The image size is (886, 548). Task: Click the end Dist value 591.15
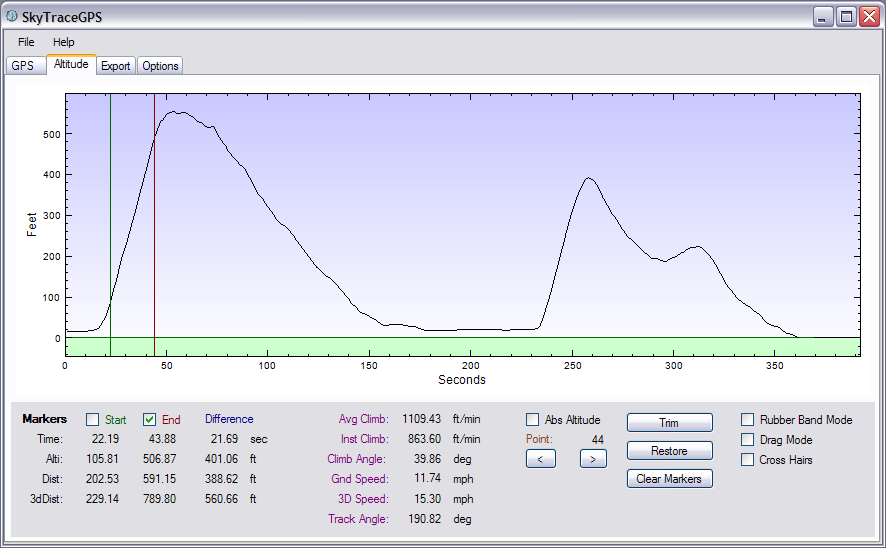pyautogui.click(x=159, y=479)
